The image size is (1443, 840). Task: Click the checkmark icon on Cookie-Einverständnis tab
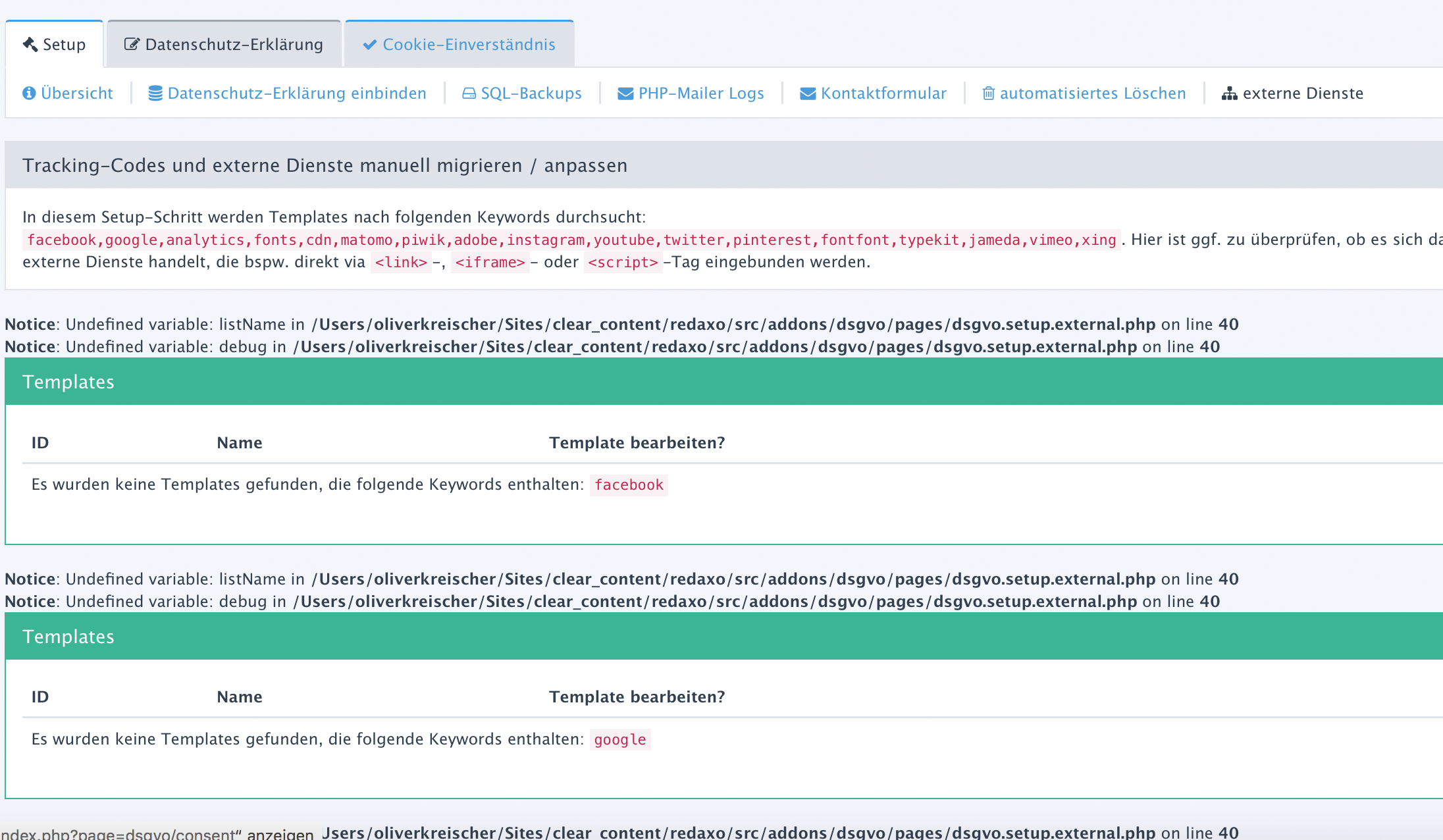[x=370, y=44]
